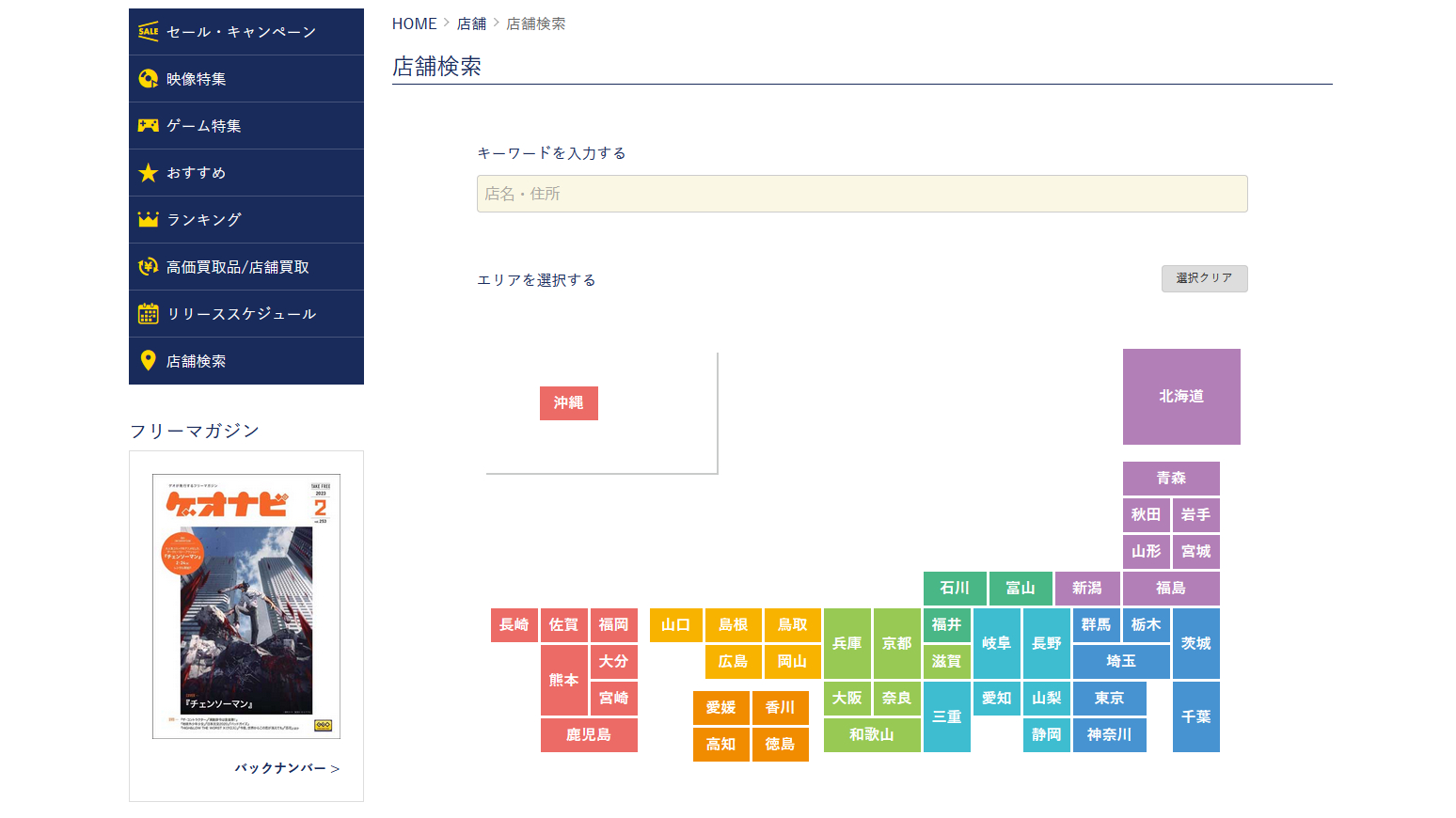Select 鳥取 prefecture tile
This screenshot has width=1456, height=818.
[793, 625]
